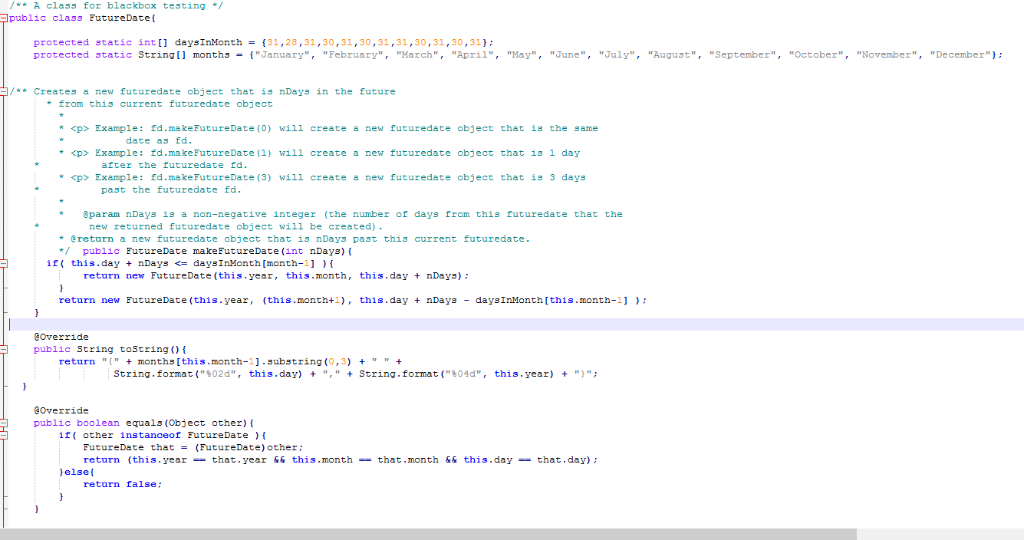Screen dimensions: 1024x540
Task: Click 'that.day' in the equals return
Action: point(562,460)
